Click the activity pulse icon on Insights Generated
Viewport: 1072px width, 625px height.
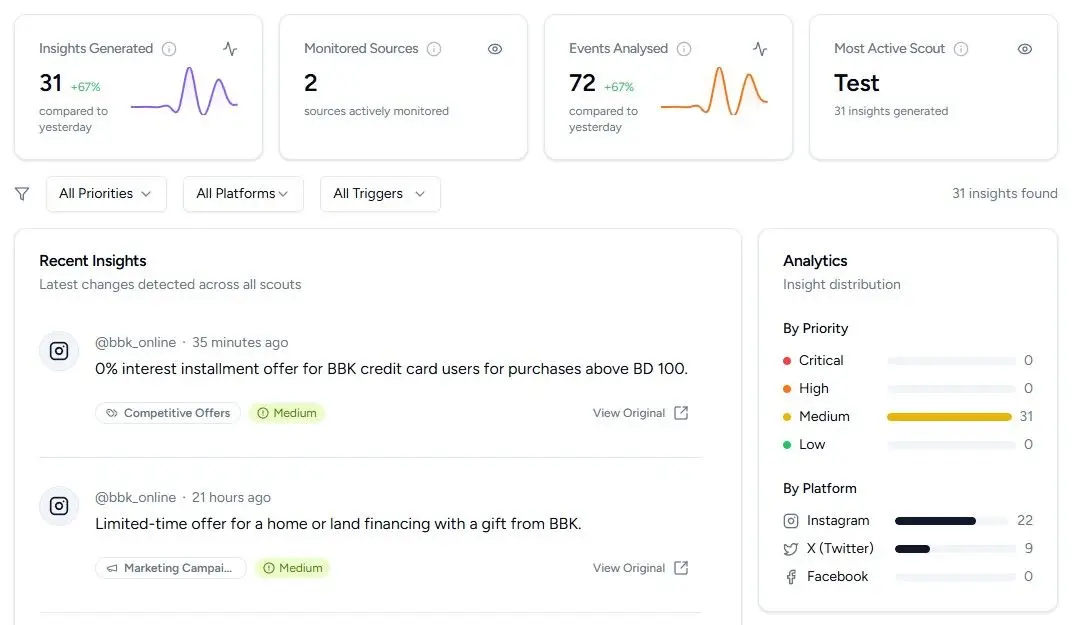point(230,49)
